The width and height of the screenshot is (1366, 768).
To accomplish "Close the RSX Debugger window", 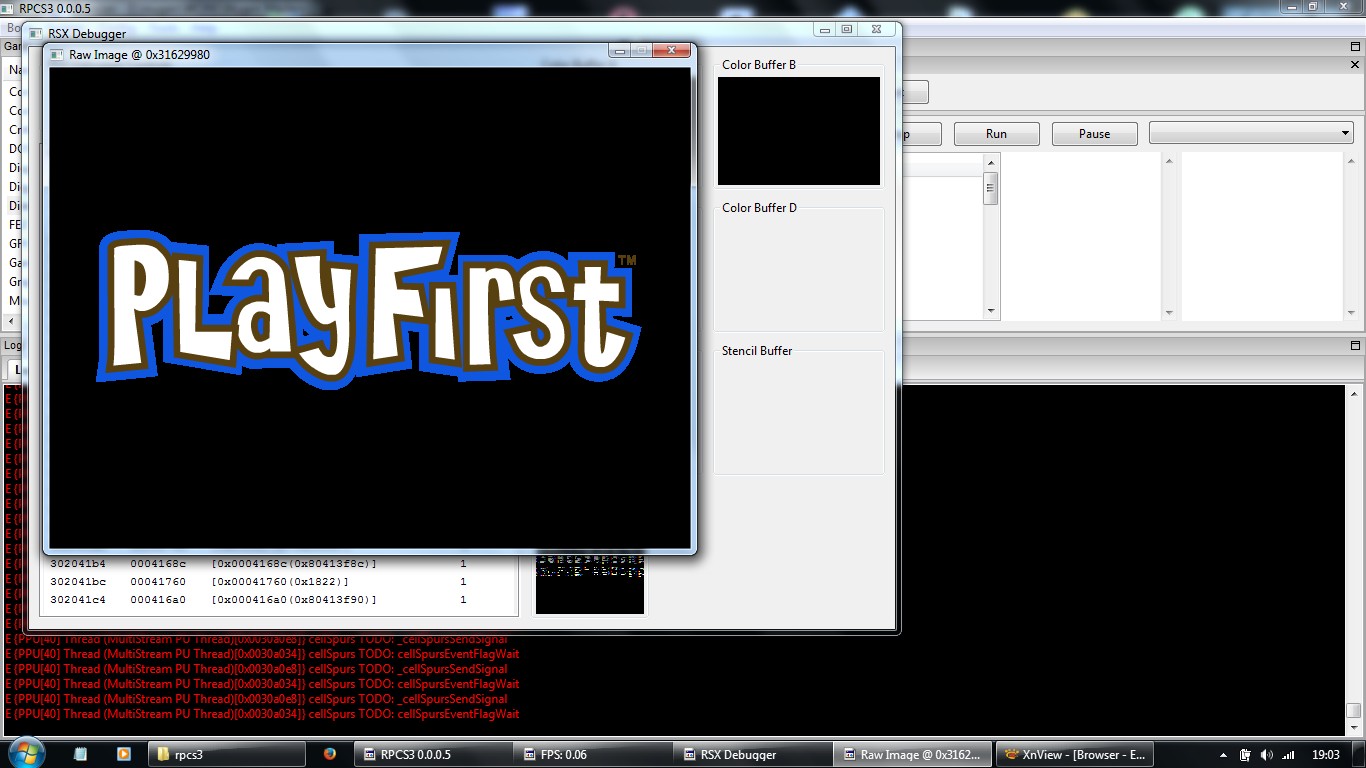I will coord(876,30).
